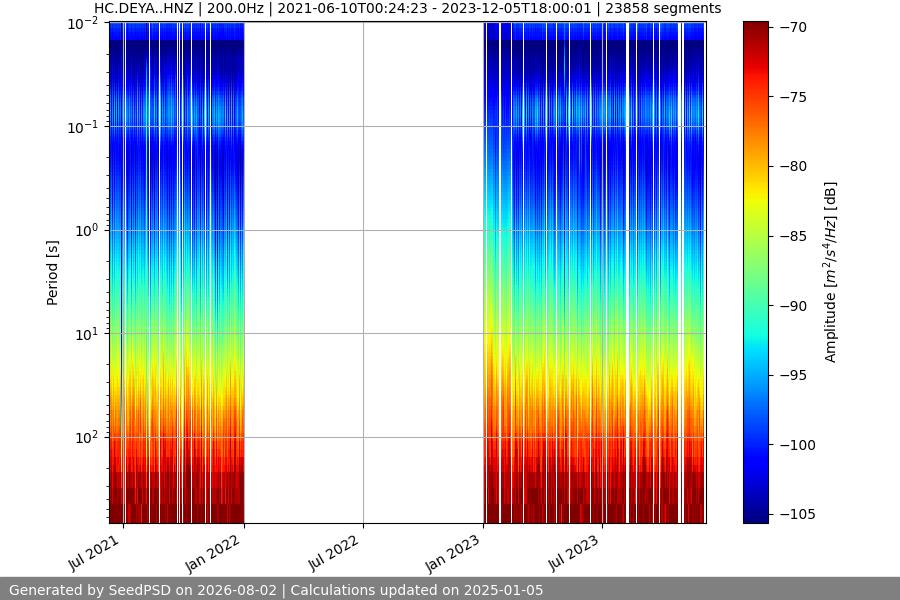900x600 pixels.
Task: Click the 'Jan 2022' x-axis label
Action: point(213,555)
